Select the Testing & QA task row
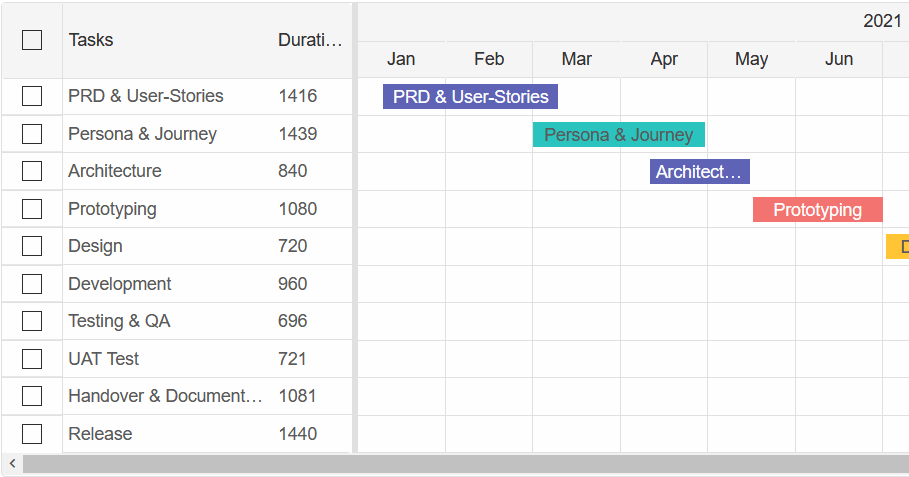Screen dimensions: 909x477 119,321
